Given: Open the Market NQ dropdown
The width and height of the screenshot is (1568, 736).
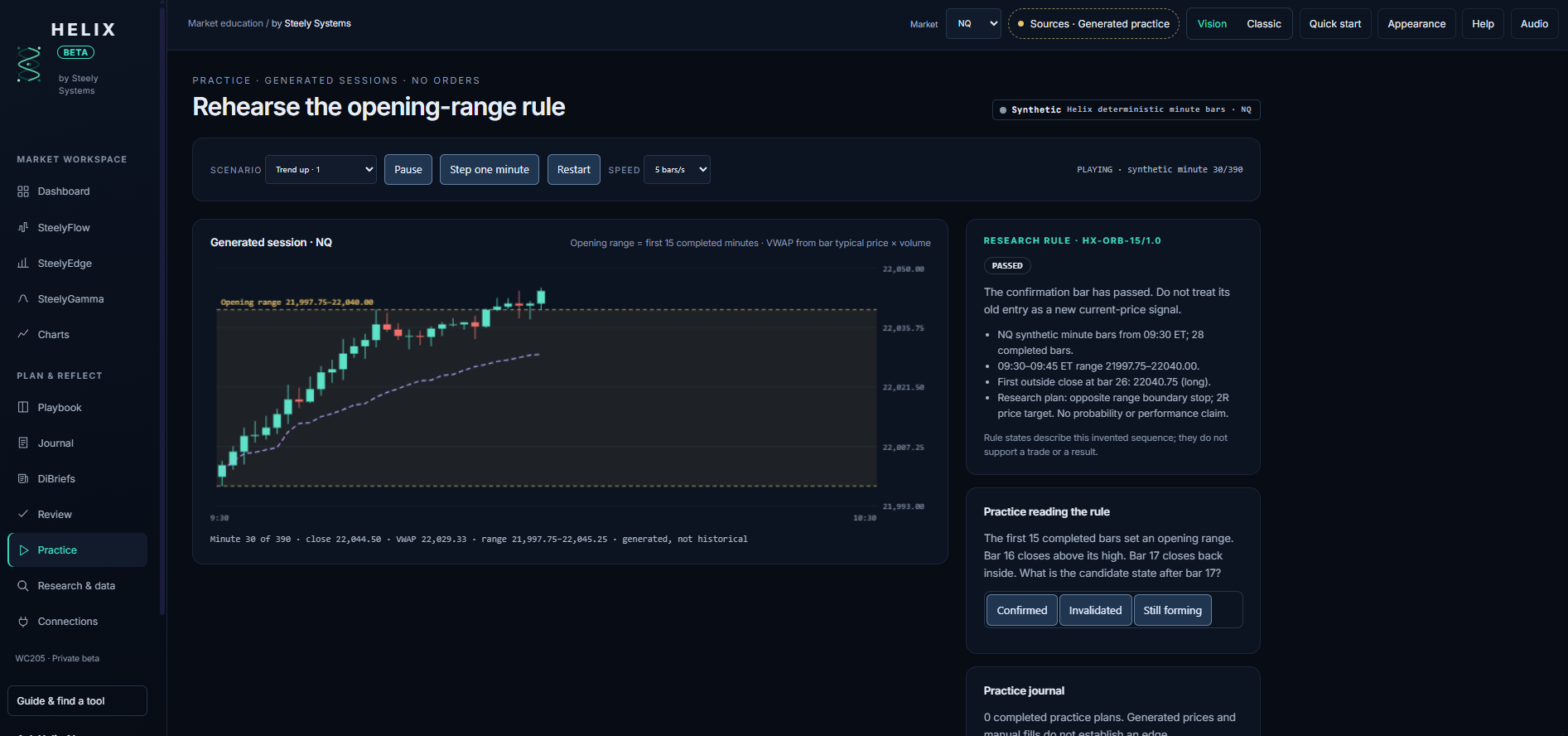Looking at the screenshot, I should click(x=973, y=24).
